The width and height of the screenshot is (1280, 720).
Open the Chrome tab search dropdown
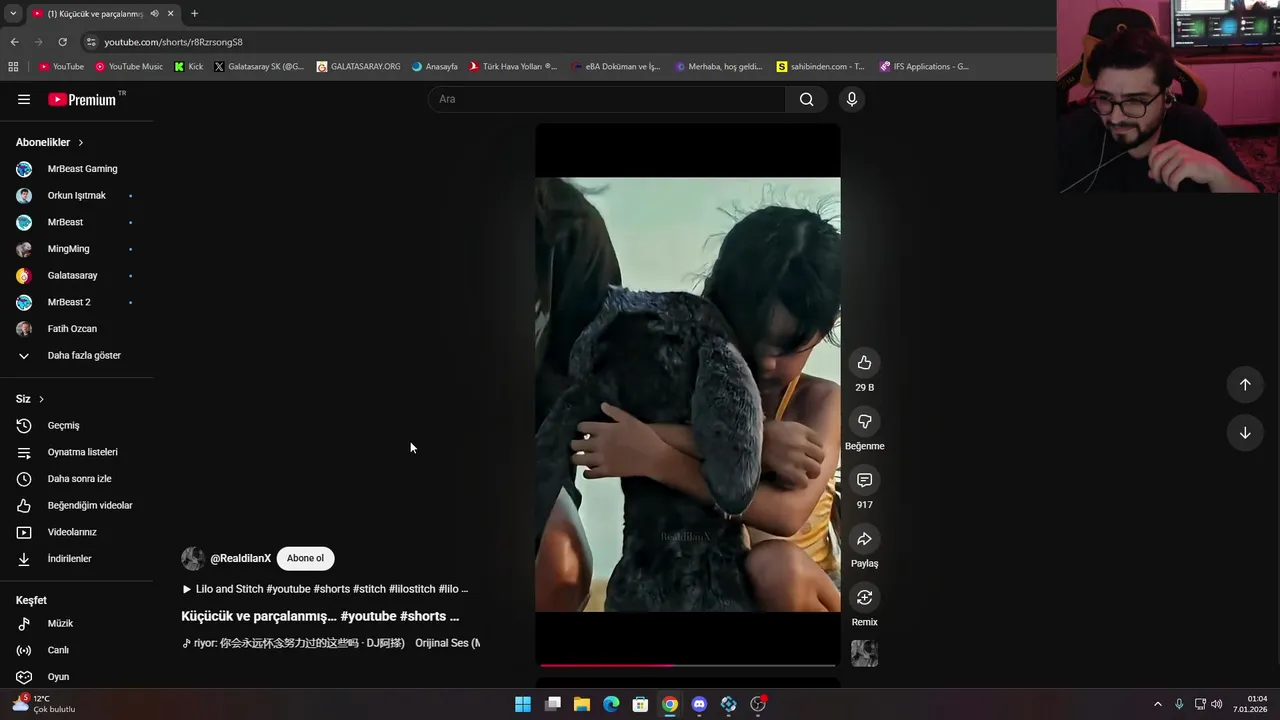pos(12,14)
